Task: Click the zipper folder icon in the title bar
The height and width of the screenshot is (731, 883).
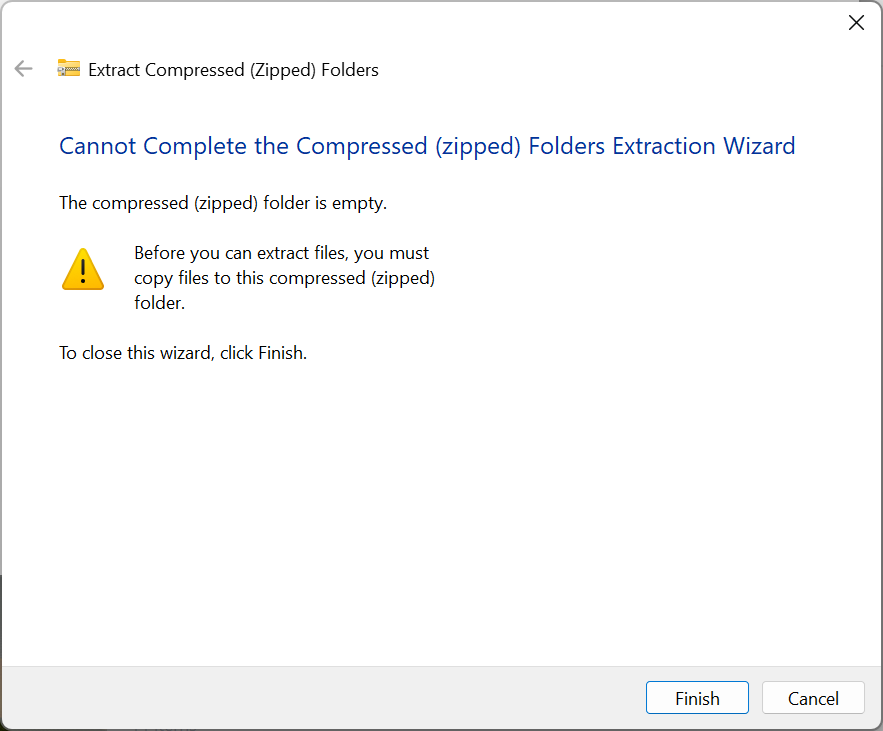Action: (69, 68)
